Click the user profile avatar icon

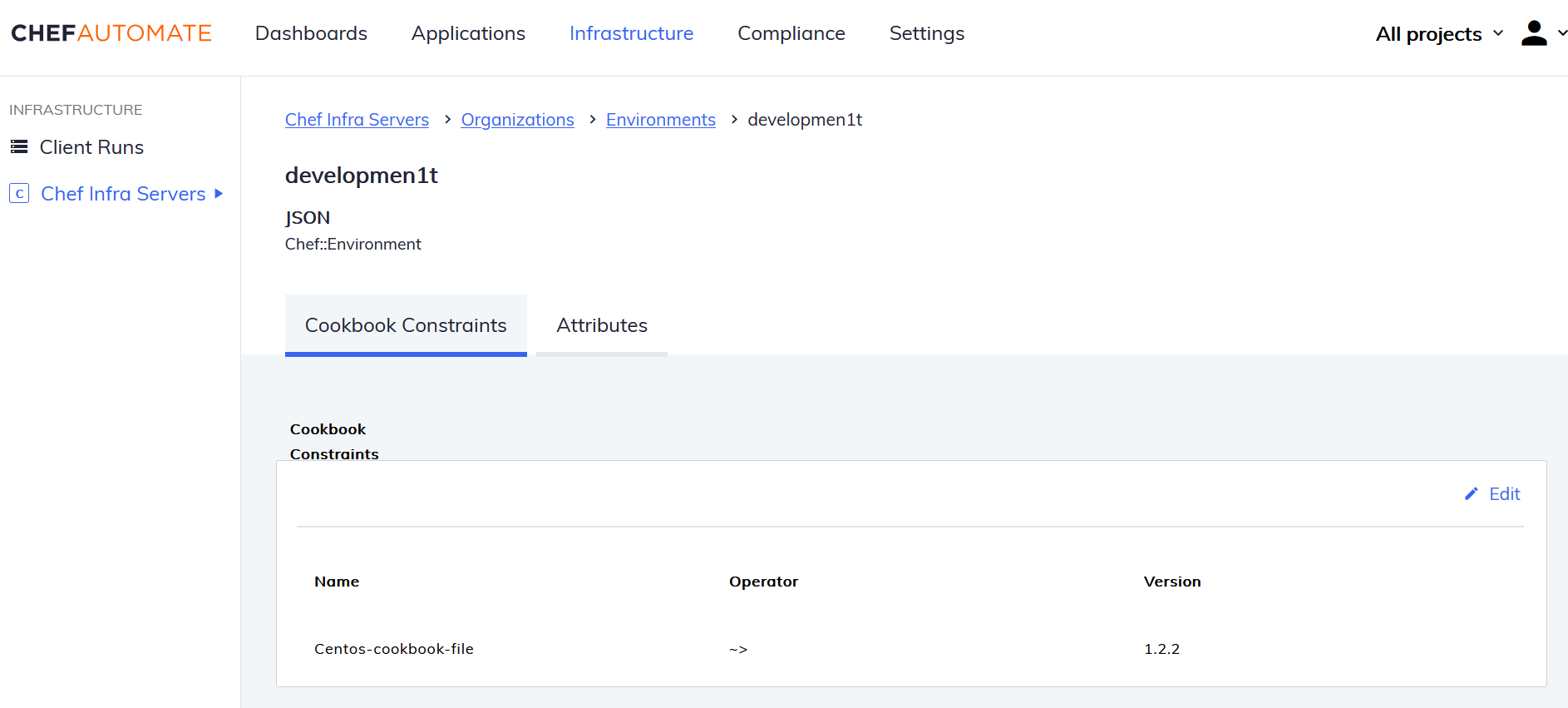pyautogui.click(x=1533, y=33)
